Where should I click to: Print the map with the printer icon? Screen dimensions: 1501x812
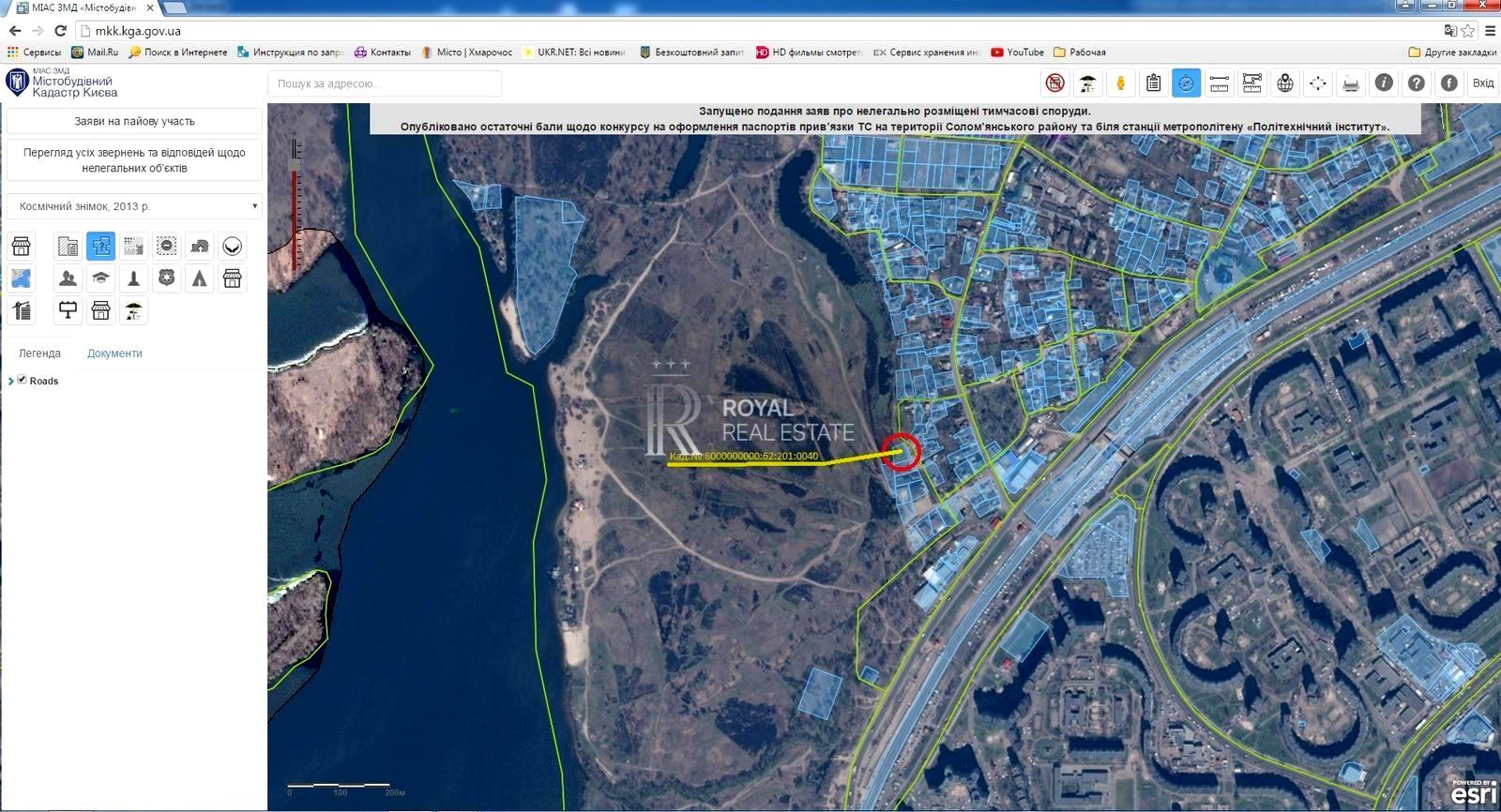[1351, 83]
